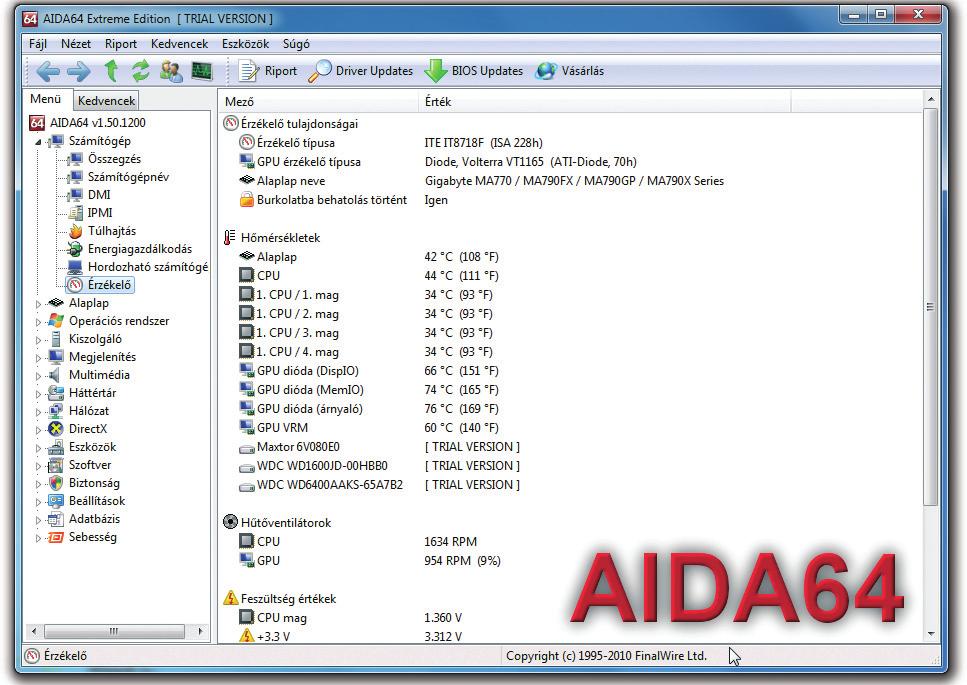Expand the Hálózat tree node

tap(38, 411)
